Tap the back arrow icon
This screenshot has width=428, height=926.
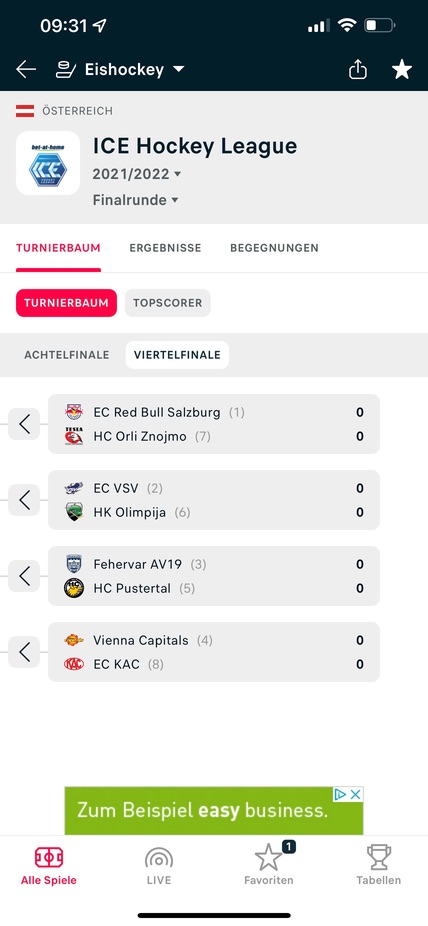point(26,70)
